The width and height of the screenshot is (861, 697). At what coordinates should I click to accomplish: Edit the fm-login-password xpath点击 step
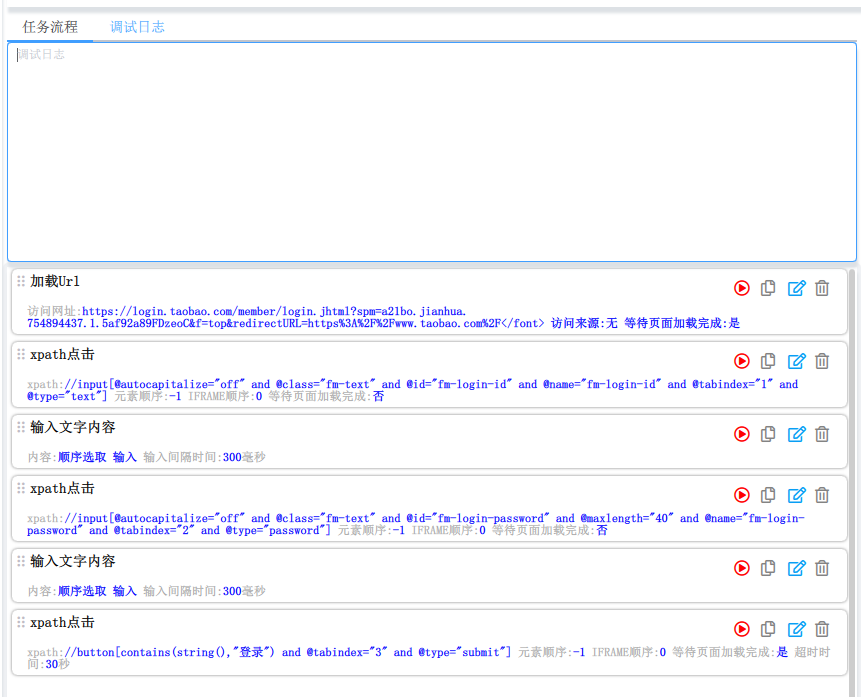797,495
